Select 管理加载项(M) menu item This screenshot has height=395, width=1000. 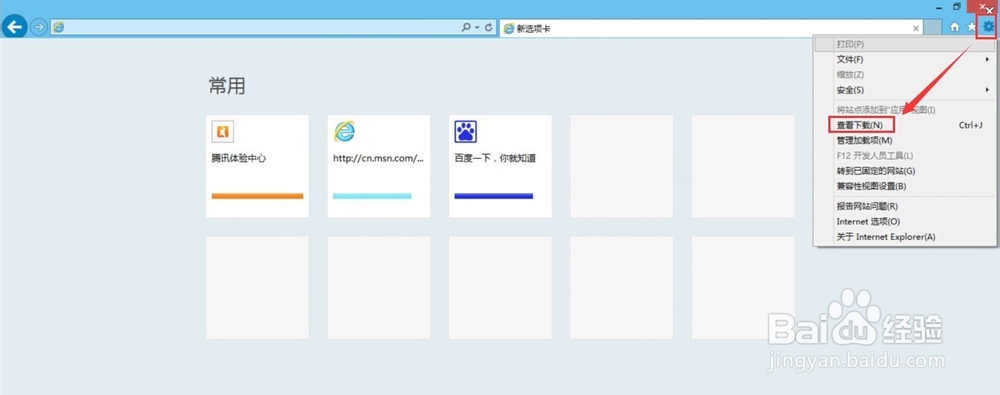pyautogui.click(x=906, y=140)
